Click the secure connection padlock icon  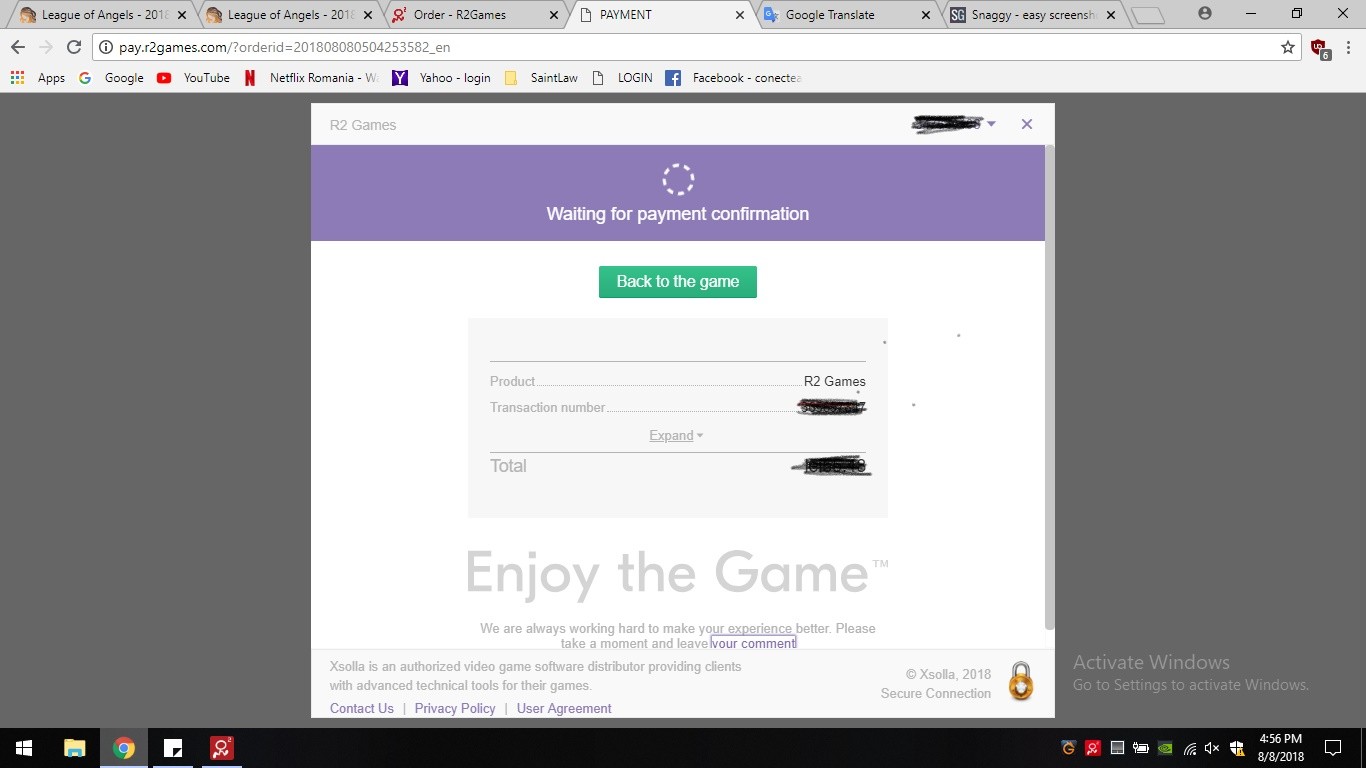pyautogui.click(x=1020, y=681)
